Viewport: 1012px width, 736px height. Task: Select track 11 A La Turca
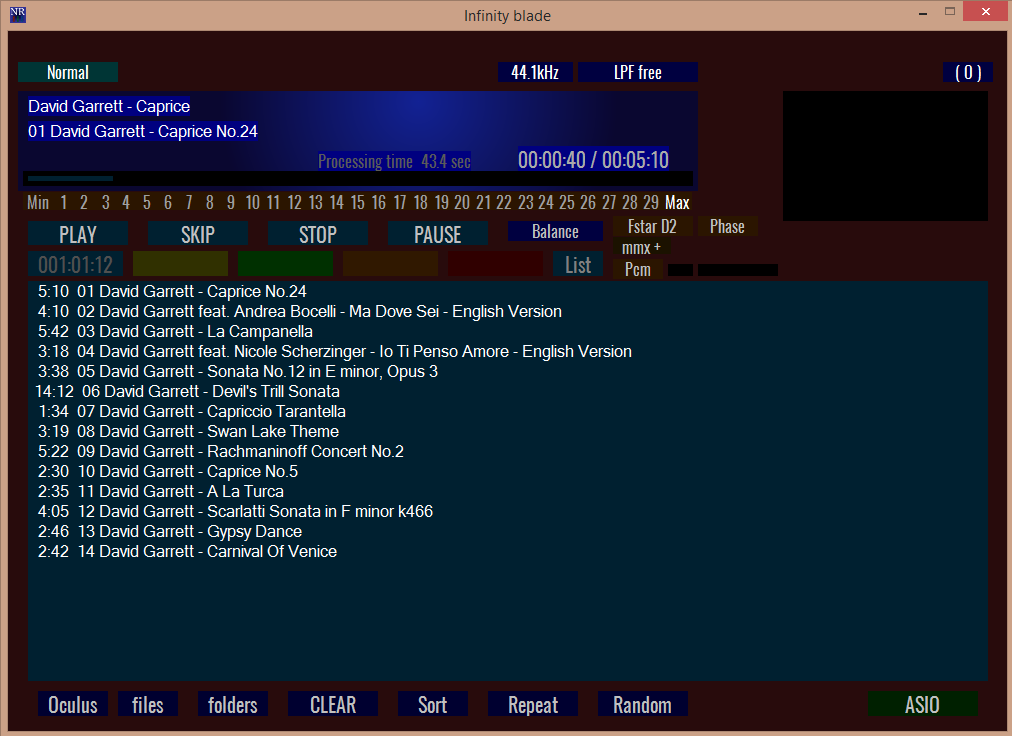[x=508, y=491]
